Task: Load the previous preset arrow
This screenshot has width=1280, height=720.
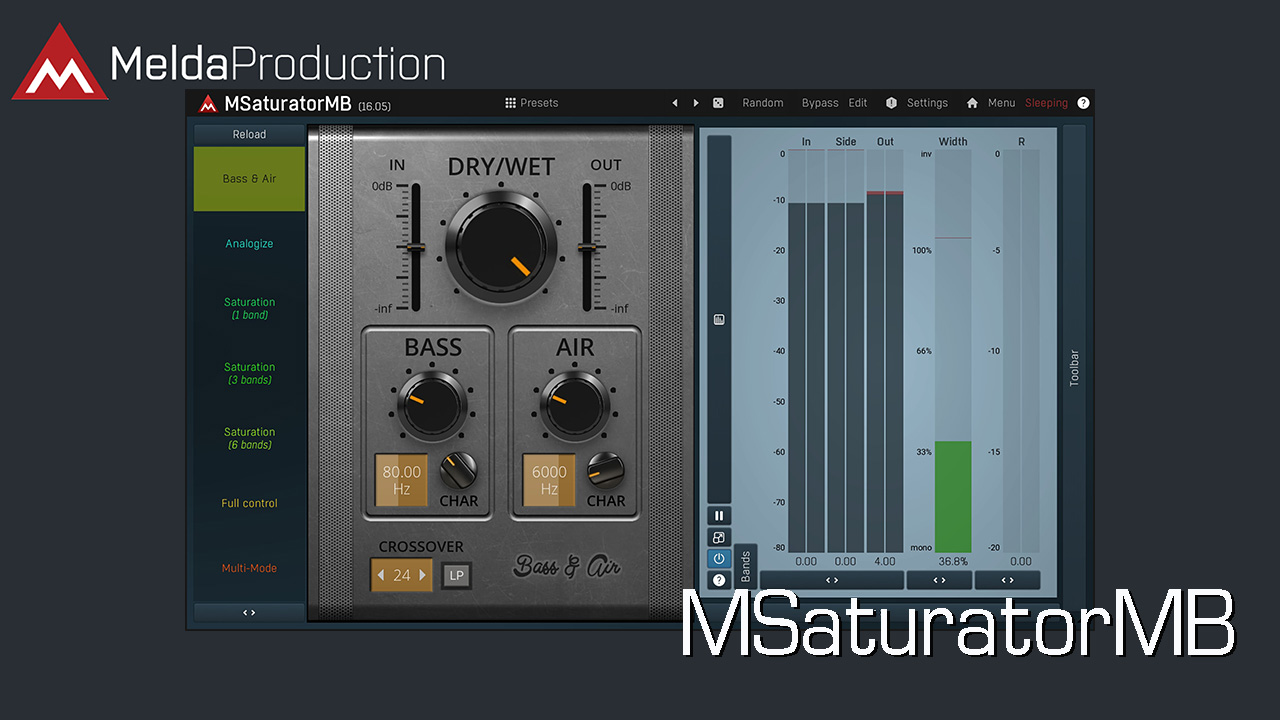Action: tap(675, 103)
